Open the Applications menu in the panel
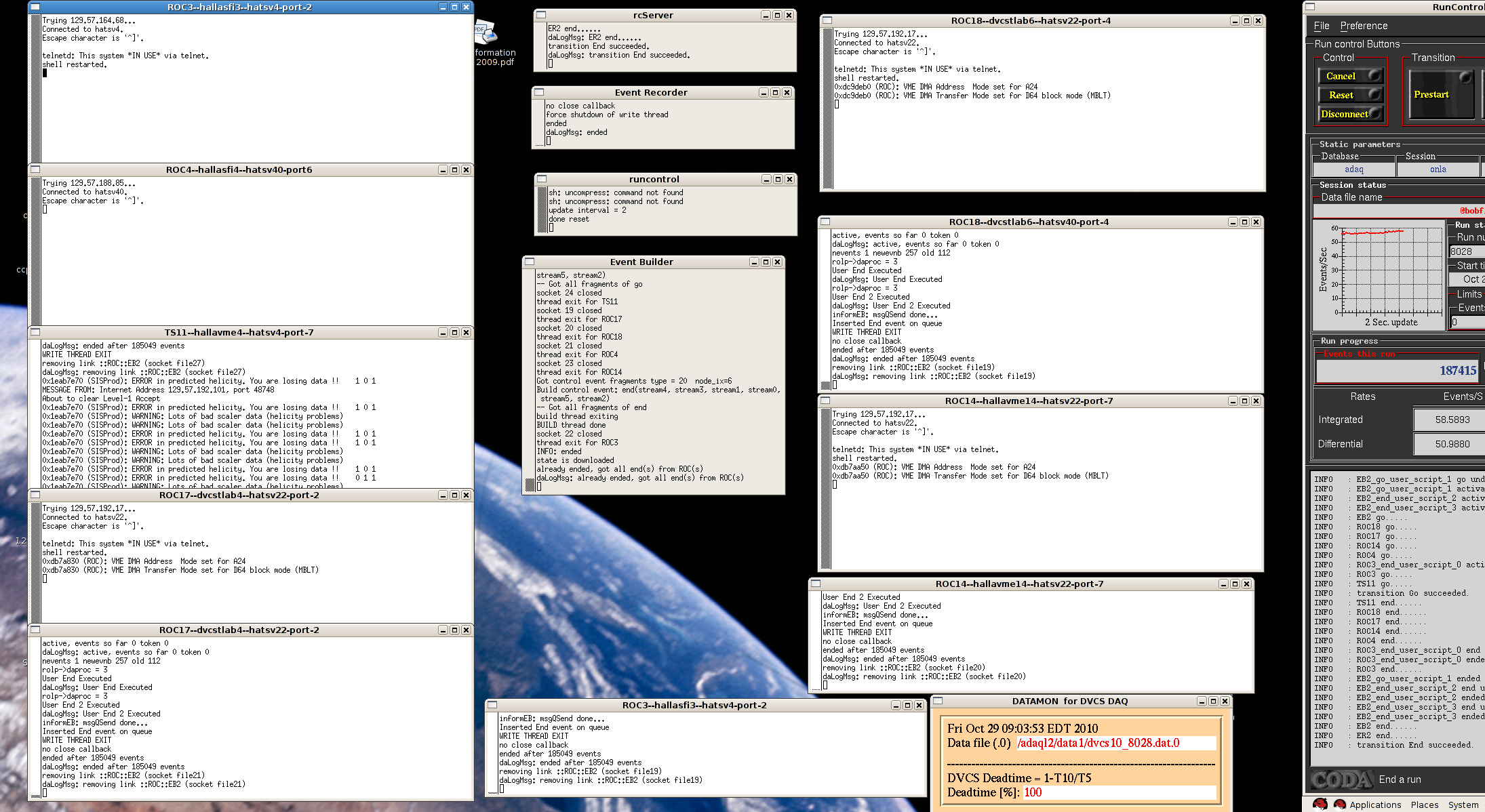 (x=1375, y=805)
